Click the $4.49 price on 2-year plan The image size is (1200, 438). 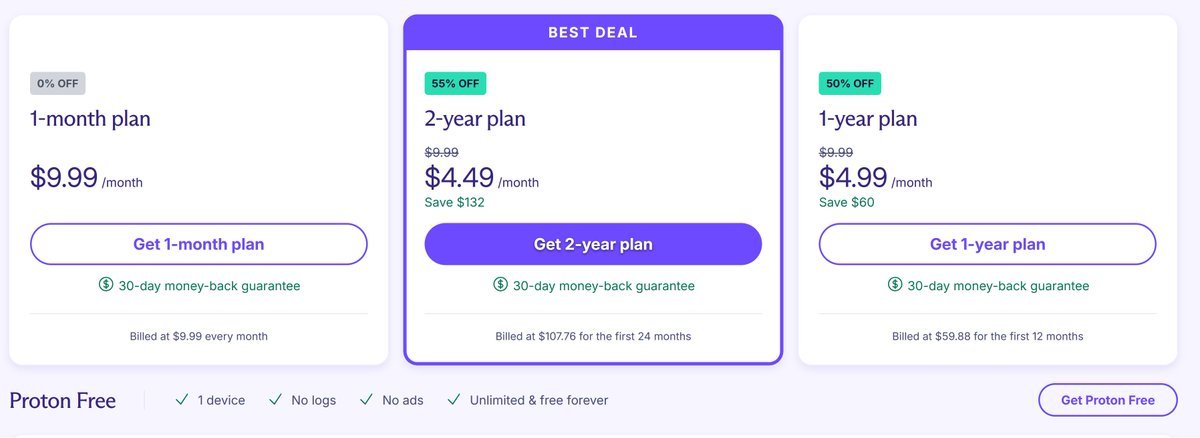459,177
